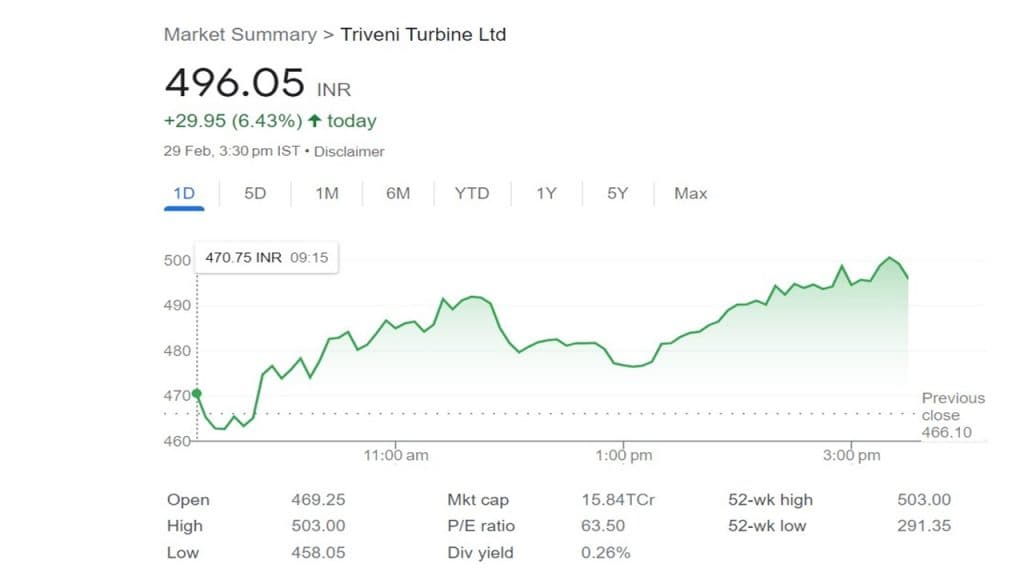Click the Mkt cap value 15.84TCr
1024x576 pixels.
(x=618, y=500)
